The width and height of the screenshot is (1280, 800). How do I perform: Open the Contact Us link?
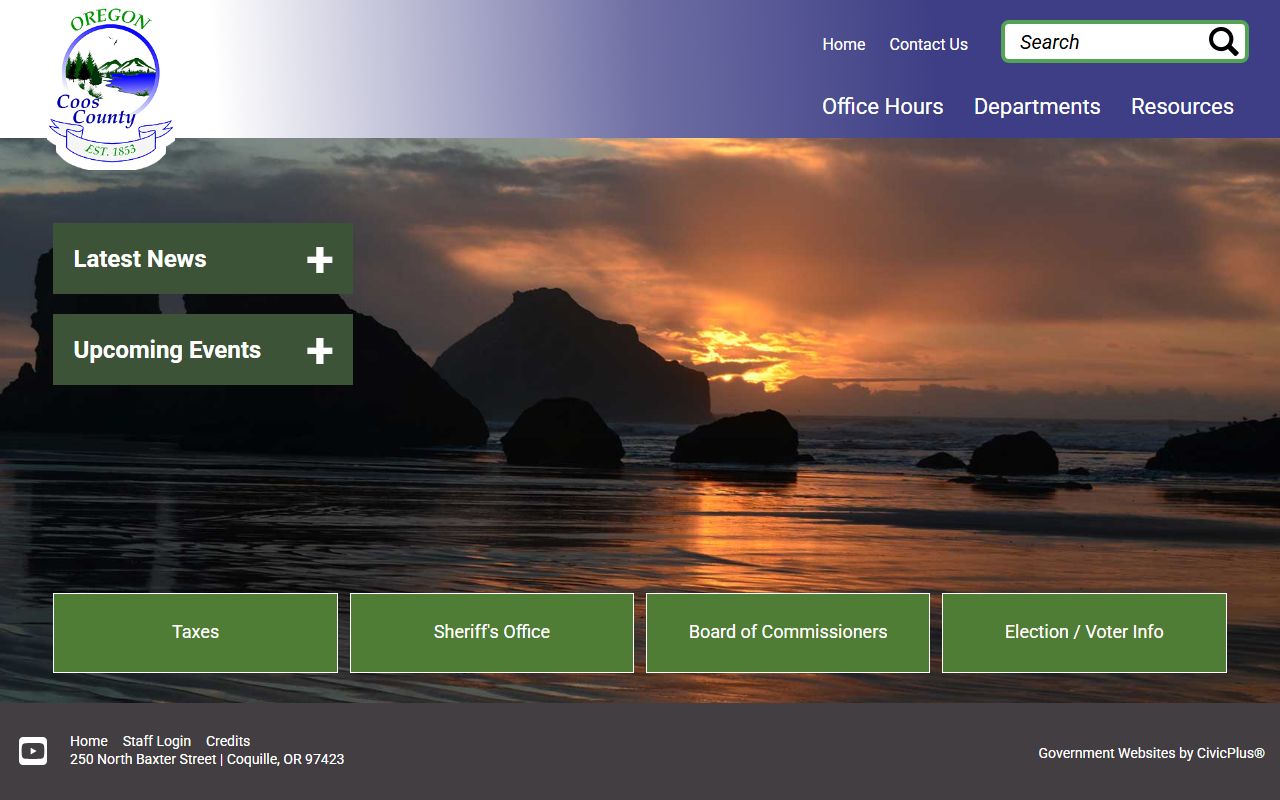click(x=928, y=44)
